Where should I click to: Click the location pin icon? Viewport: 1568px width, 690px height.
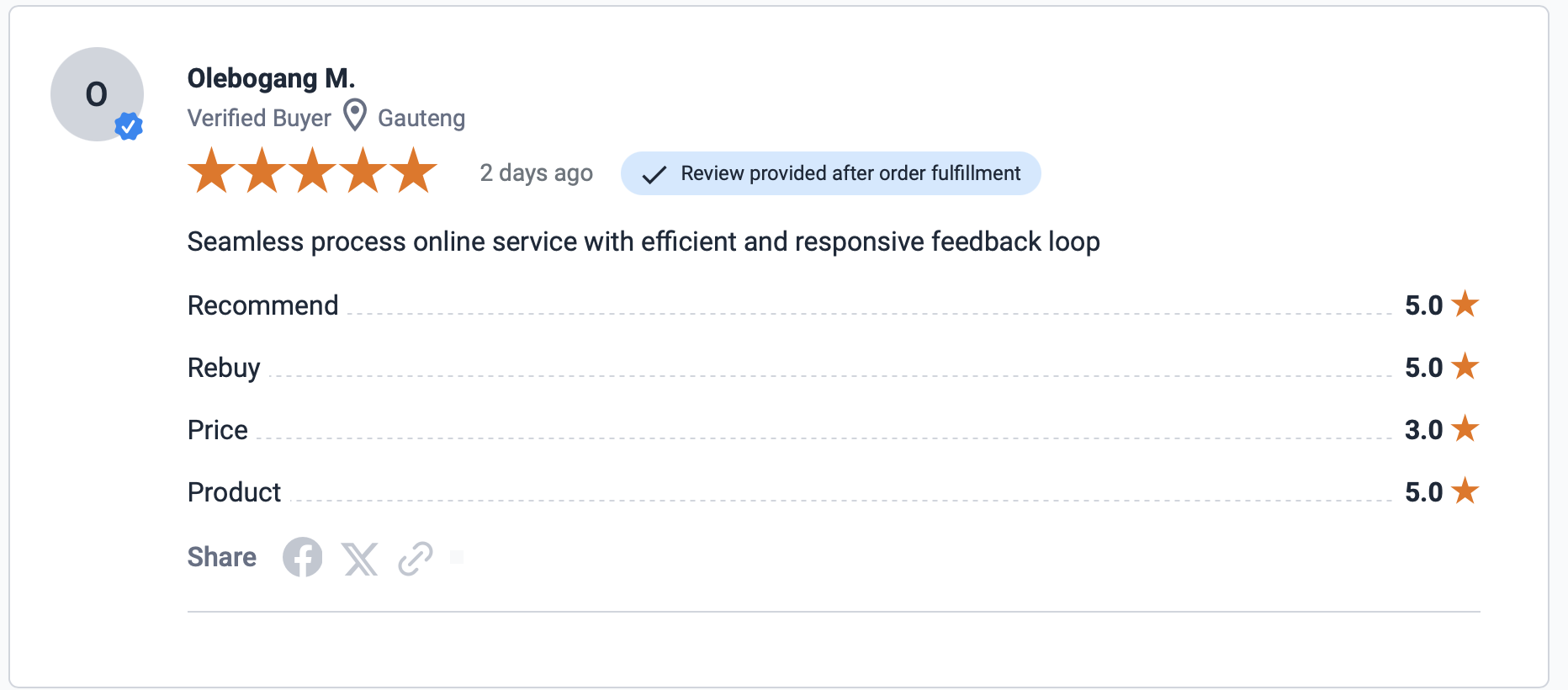355,115
